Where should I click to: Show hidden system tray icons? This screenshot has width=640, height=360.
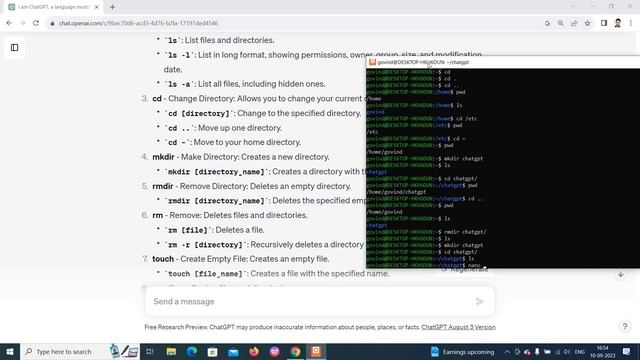(507, 351)
